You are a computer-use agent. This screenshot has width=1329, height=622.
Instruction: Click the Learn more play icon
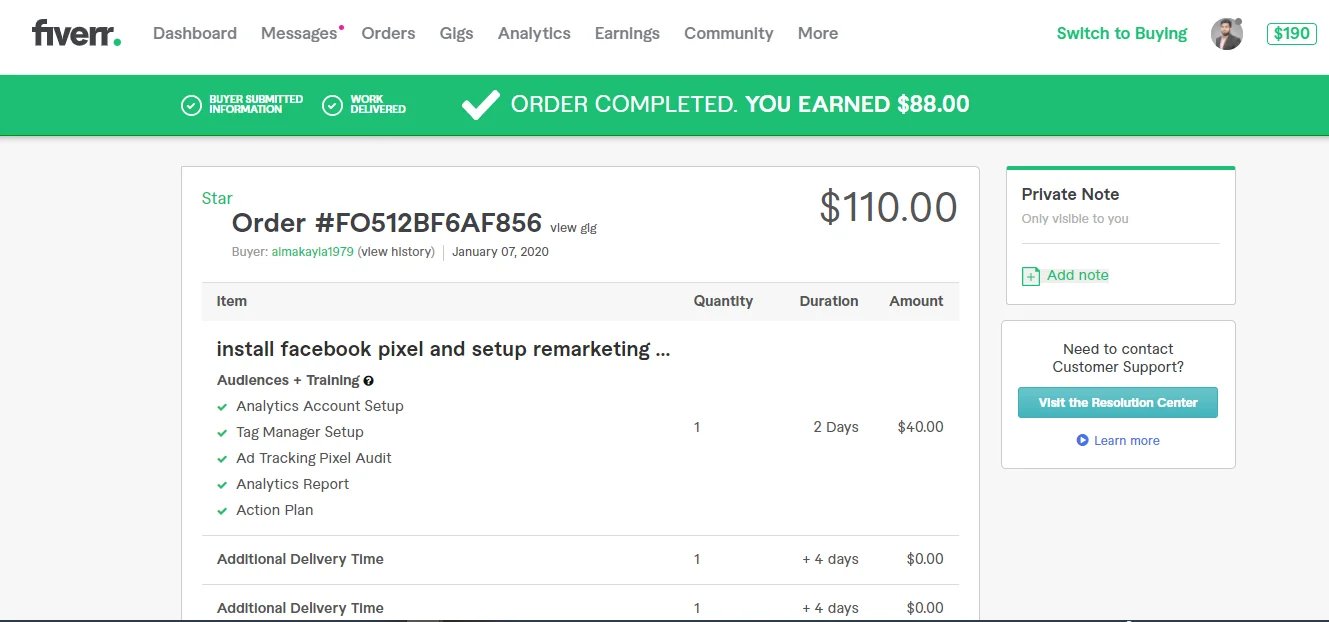[1082, 440]
